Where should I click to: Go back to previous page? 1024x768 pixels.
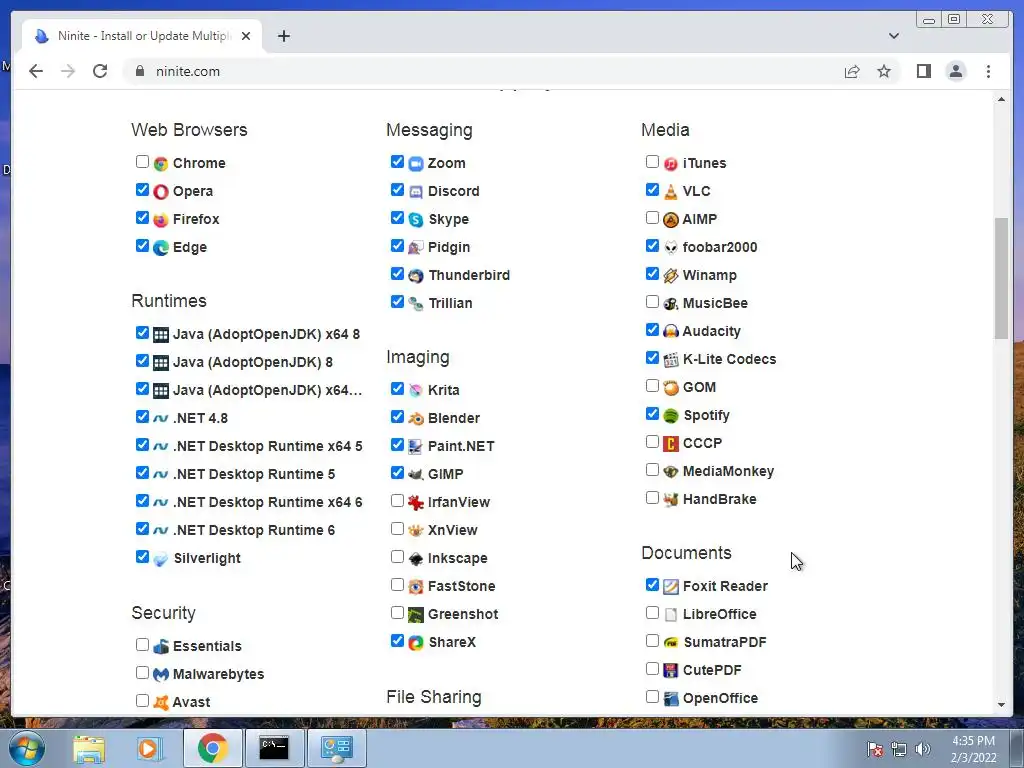pyautogui.click(x=36, y=71)
